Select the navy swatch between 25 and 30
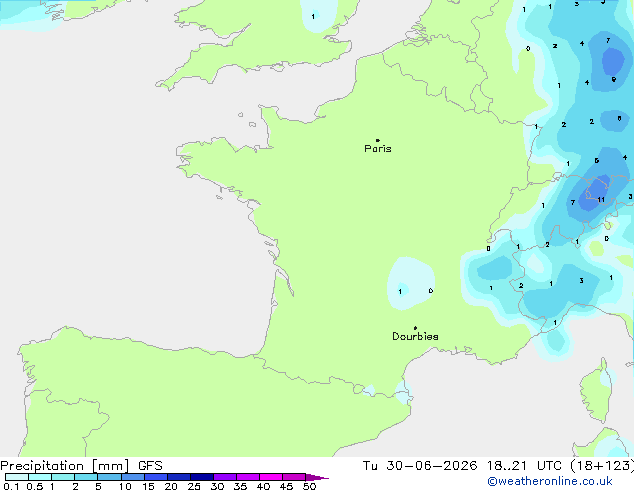Screen dimensions: 634x490 (202, 477)
